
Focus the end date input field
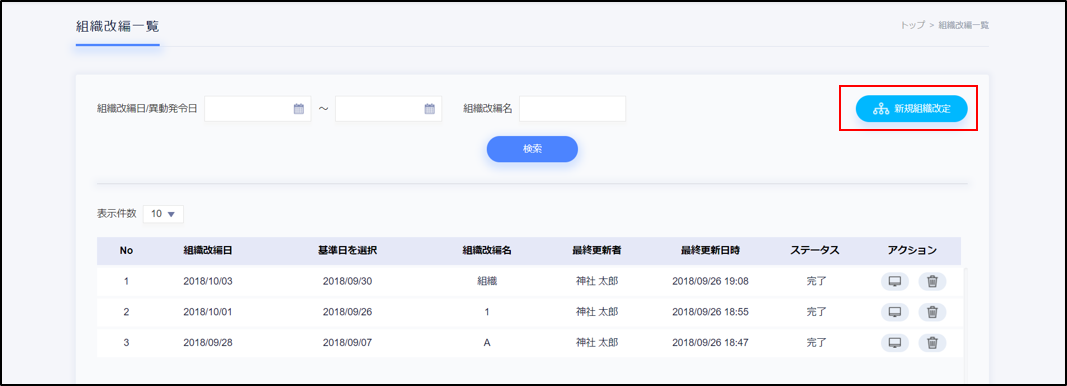389,109
